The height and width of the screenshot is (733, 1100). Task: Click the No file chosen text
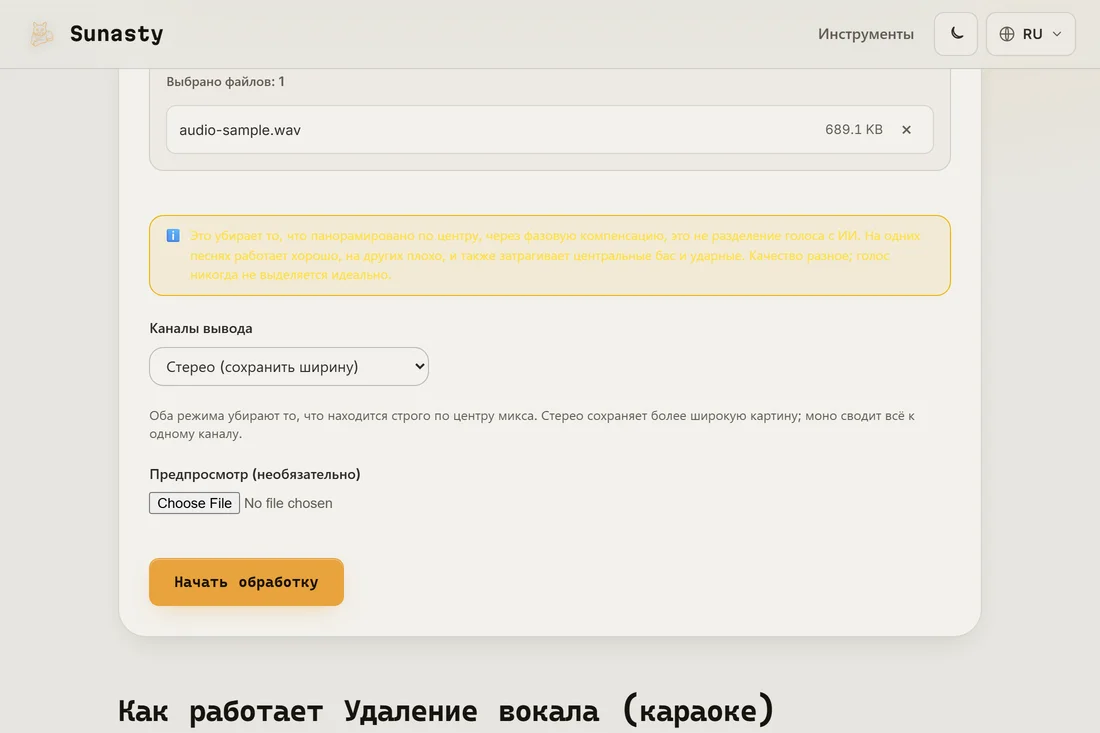click(x=288, y=503)
